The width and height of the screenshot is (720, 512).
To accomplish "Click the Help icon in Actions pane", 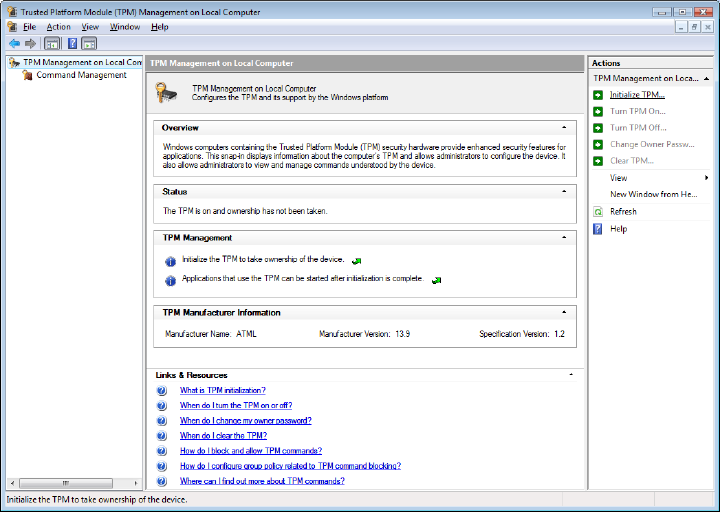I will [x=598, y=229].
